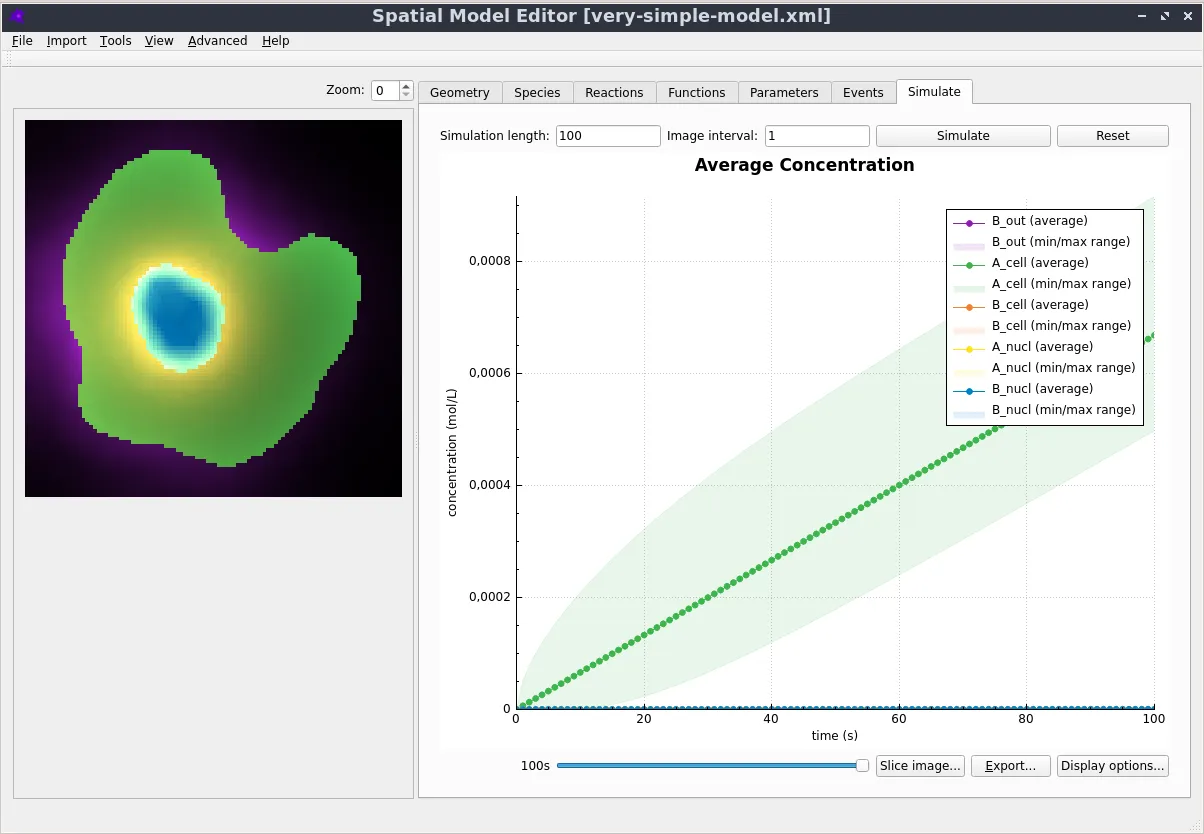
Task: Click the toolbar drag handle below the menu bar
Action: (9, 60)
